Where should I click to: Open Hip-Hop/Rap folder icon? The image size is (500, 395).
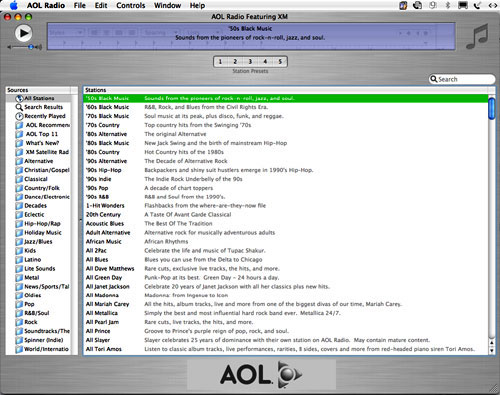pos(19,224)
